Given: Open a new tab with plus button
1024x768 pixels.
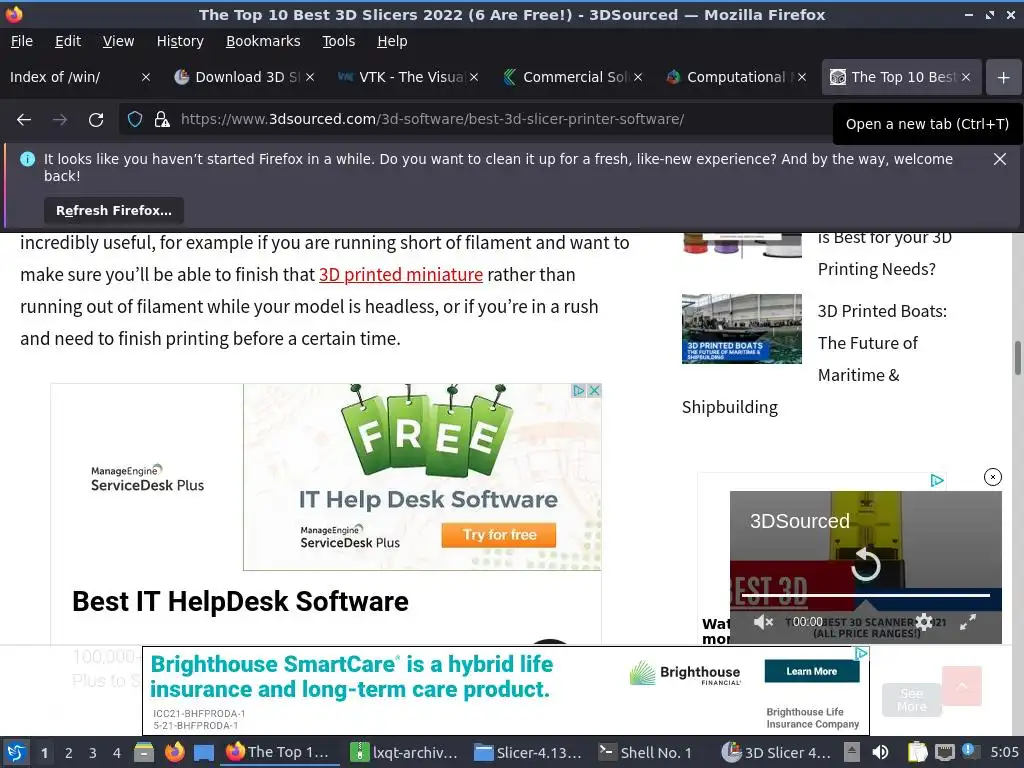Looking at the screenshot, I should click(1004, 78).
